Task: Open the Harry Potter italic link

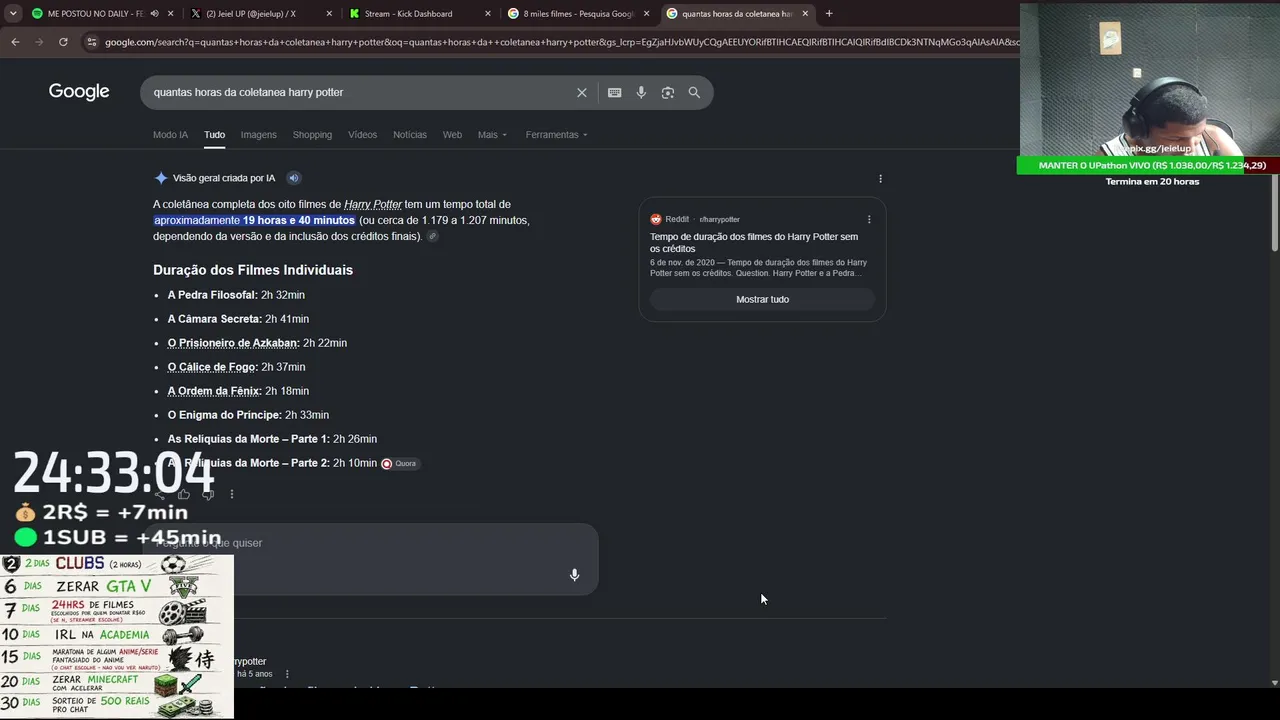Action: pyautogui.click(x=373, y=204)
